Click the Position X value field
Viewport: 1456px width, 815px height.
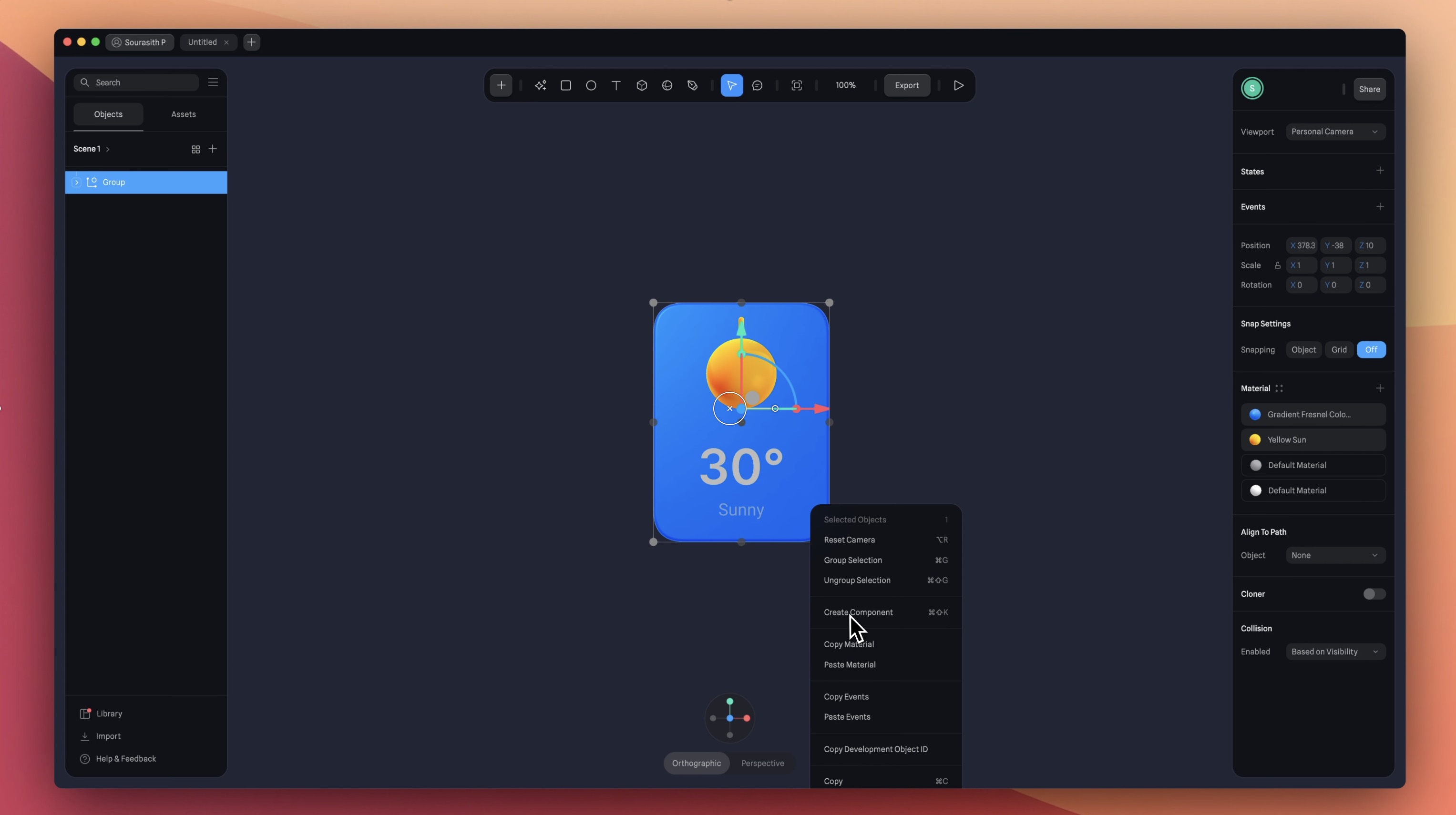pyautogui.click(x=1302, y=245)
